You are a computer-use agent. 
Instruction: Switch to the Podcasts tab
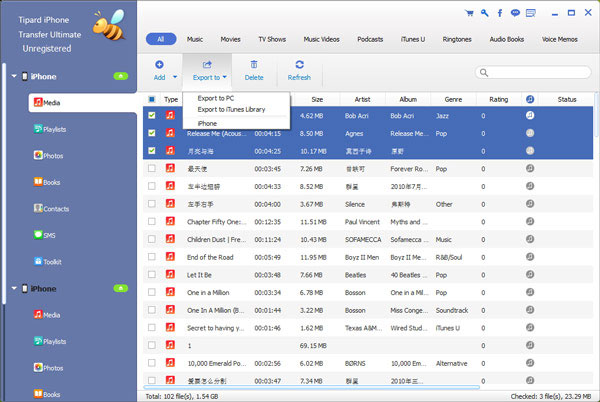point(370,39)
